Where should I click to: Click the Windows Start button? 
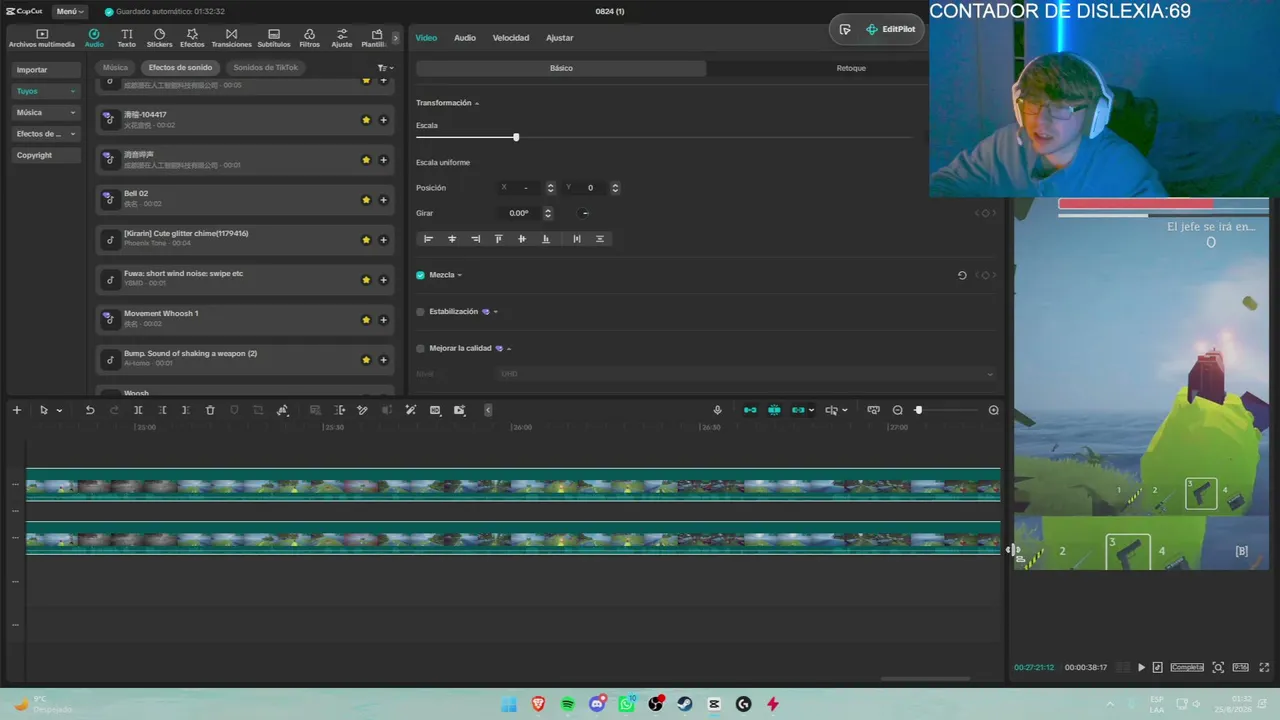pos(509,704)
